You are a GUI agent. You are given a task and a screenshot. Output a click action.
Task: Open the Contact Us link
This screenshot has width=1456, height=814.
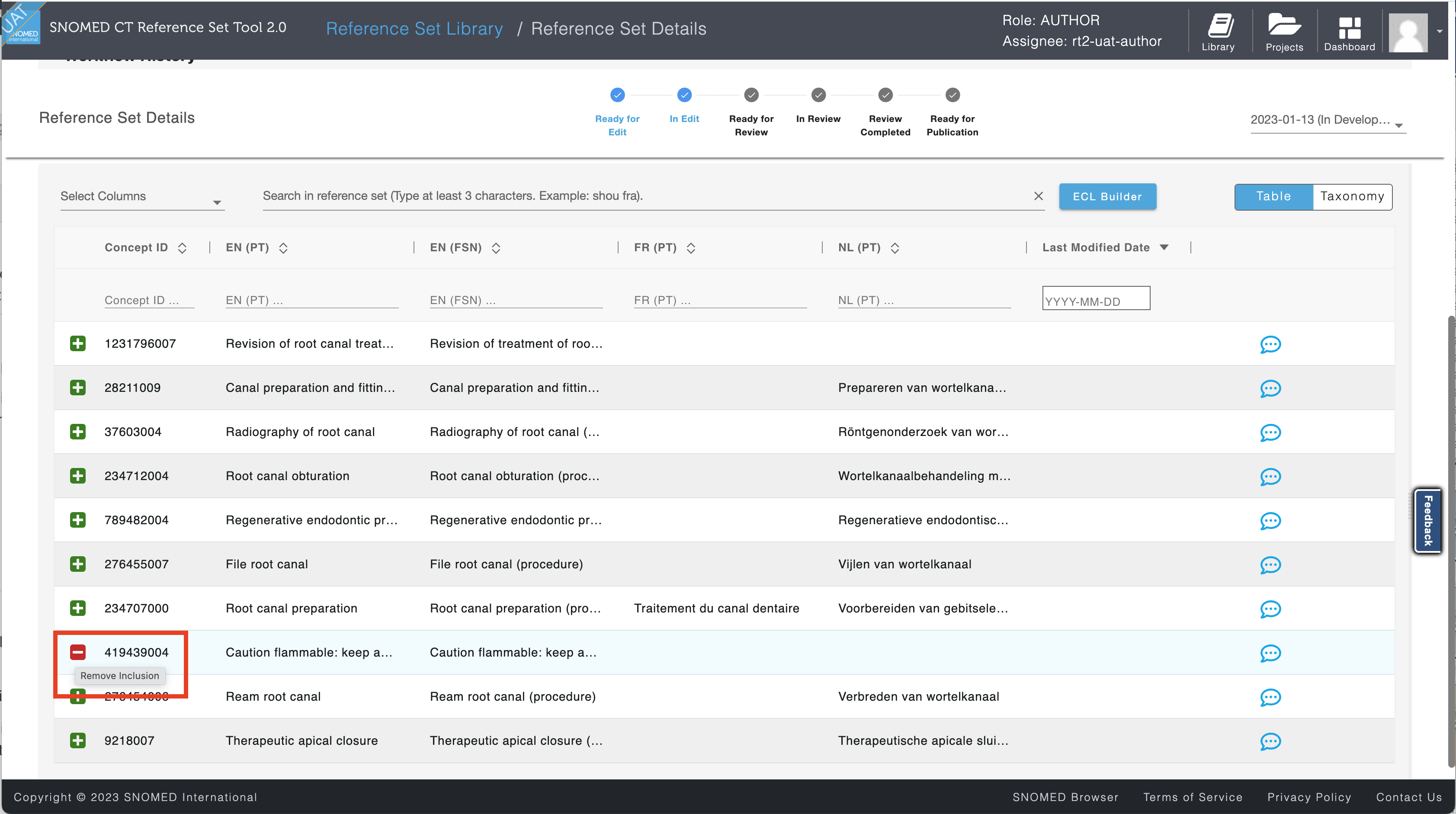click(x=1408, y=797)
